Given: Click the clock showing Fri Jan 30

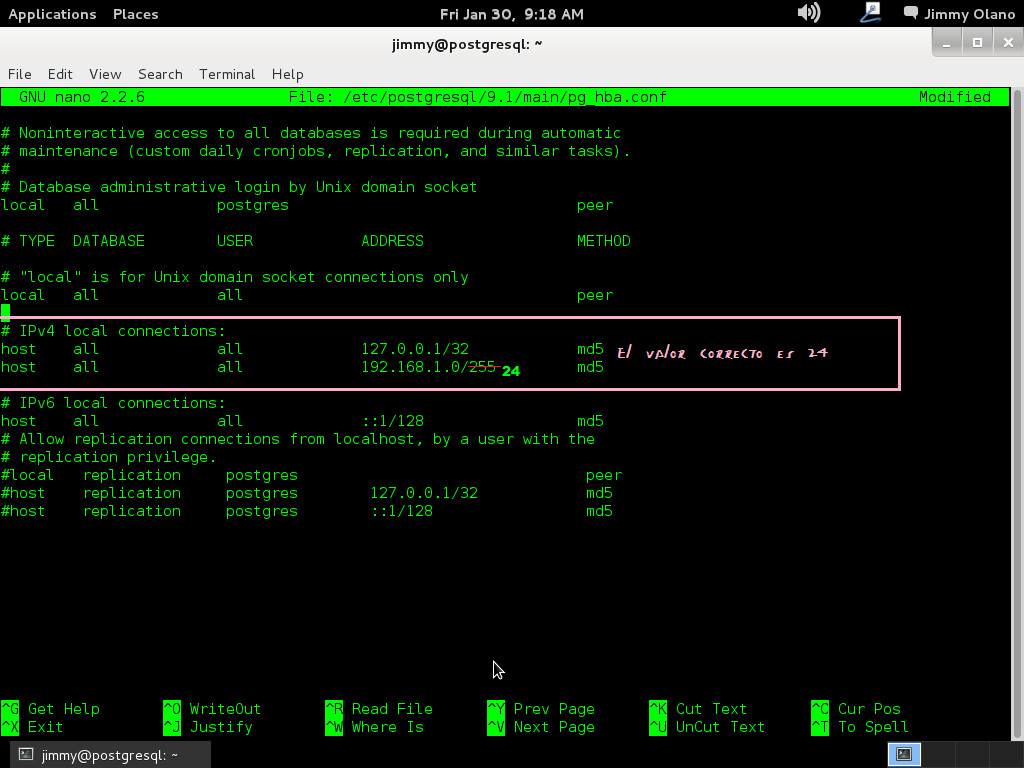Looking at the screenshot, I should [x=512, y=14].
